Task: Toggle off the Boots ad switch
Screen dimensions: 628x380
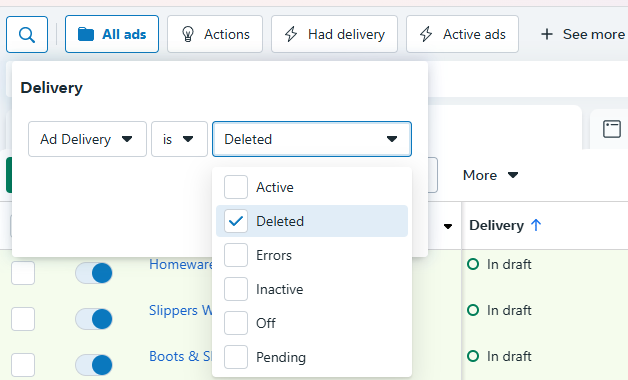Action: 94,365
